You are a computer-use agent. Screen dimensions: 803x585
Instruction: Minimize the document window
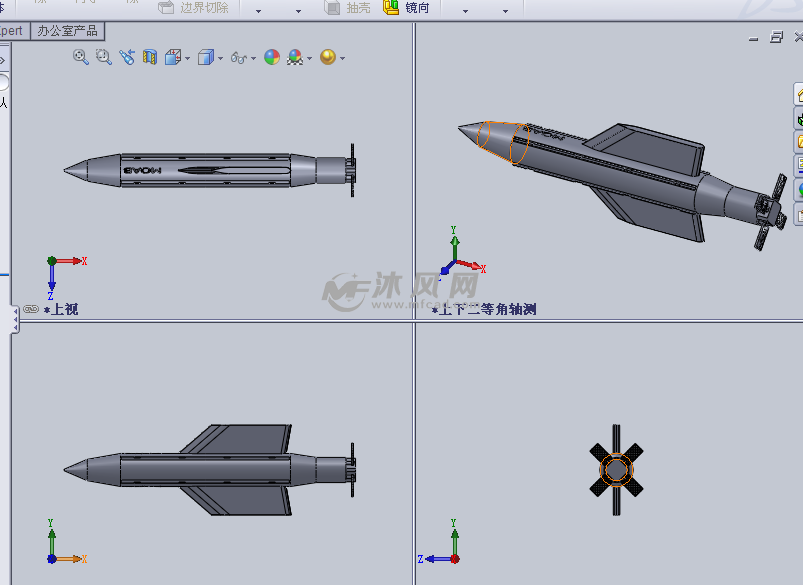(x=753, y=37)
